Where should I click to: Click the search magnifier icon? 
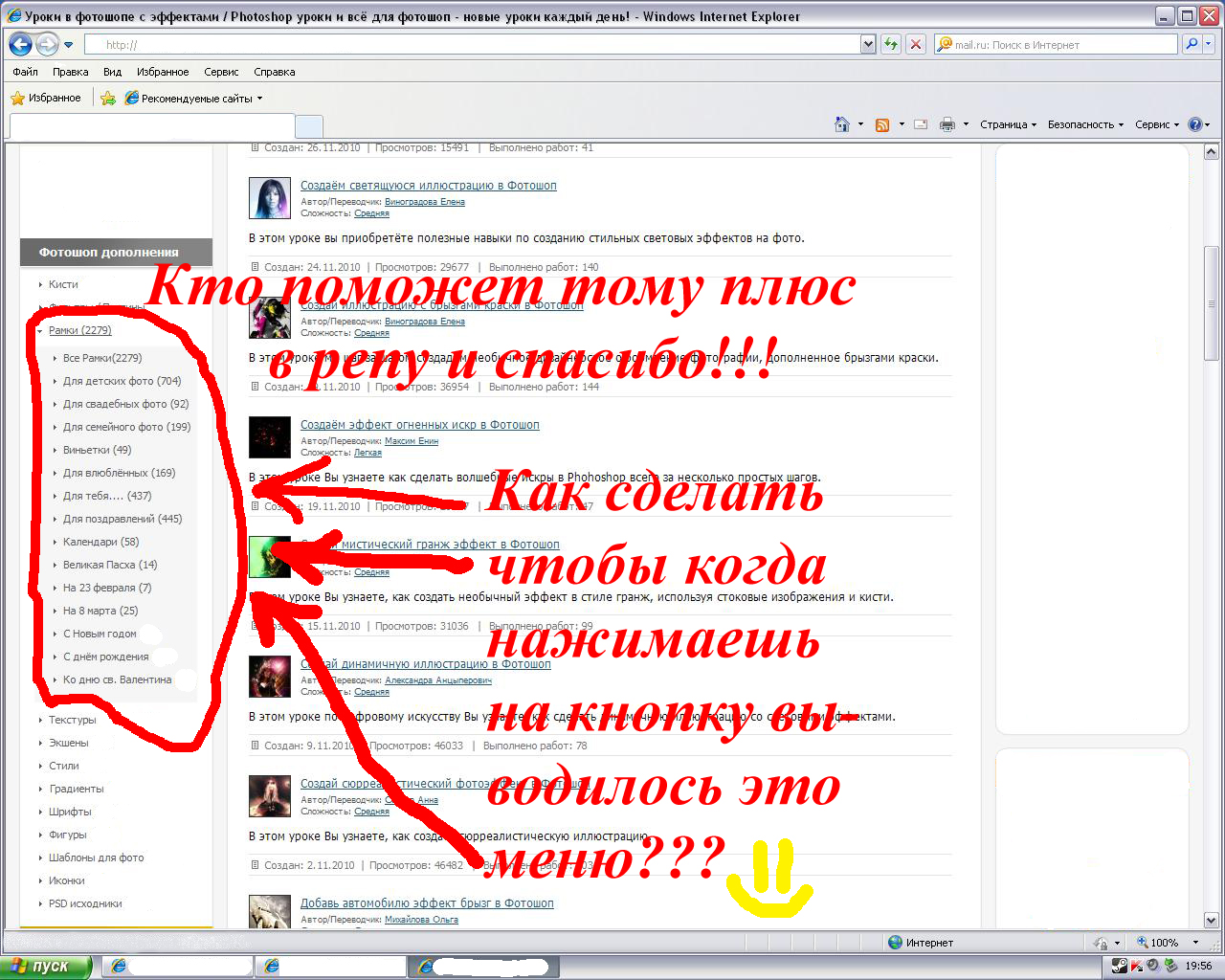pyautogui.click(x=1192, y=44)
